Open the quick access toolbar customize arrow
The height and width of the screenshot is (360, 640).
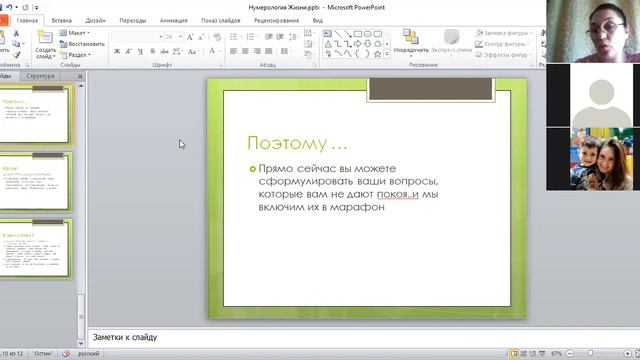tap(36, 8)
